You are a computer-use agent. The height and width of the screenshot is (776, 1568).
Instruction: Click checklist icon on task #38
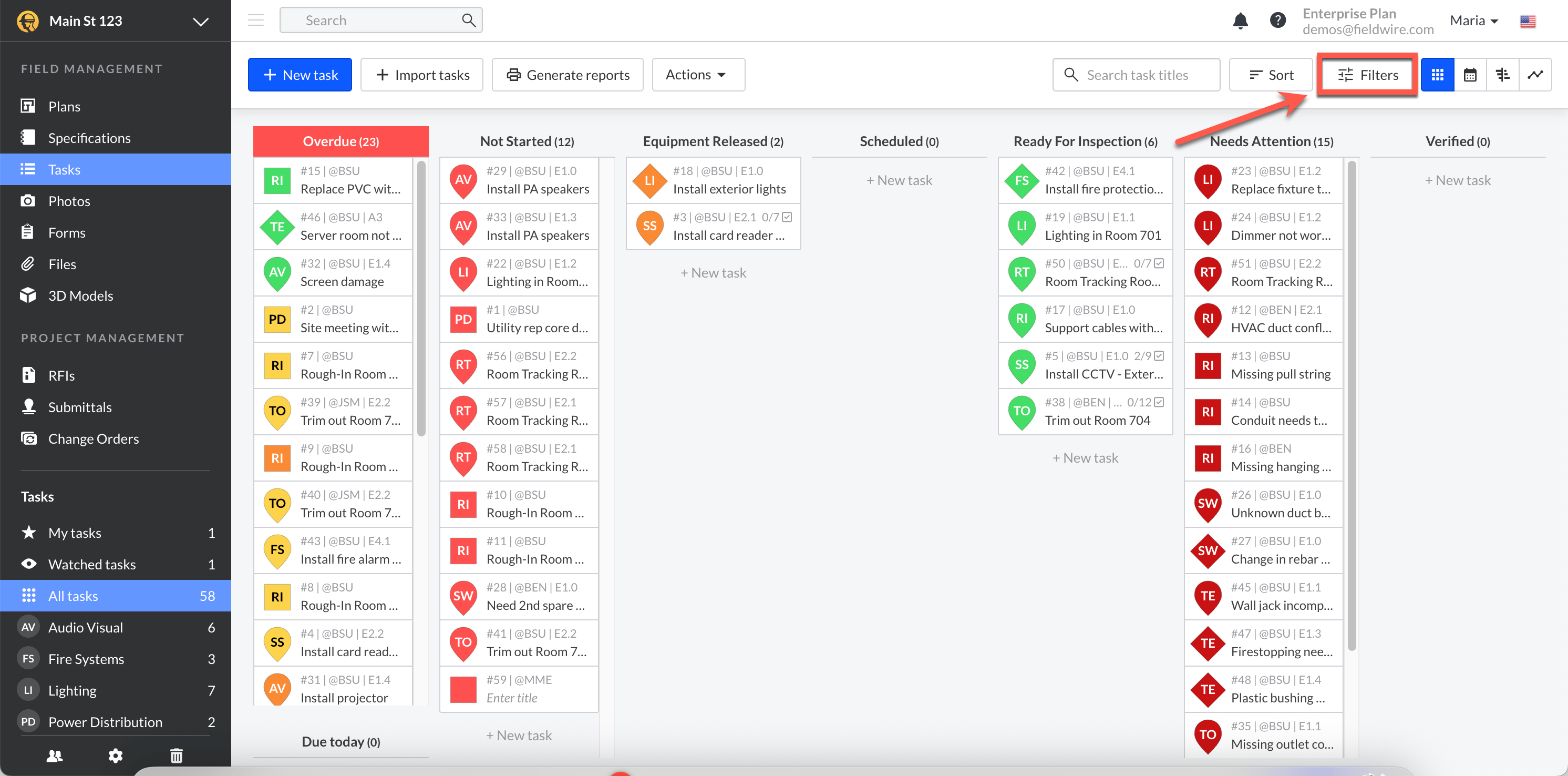1159,402
